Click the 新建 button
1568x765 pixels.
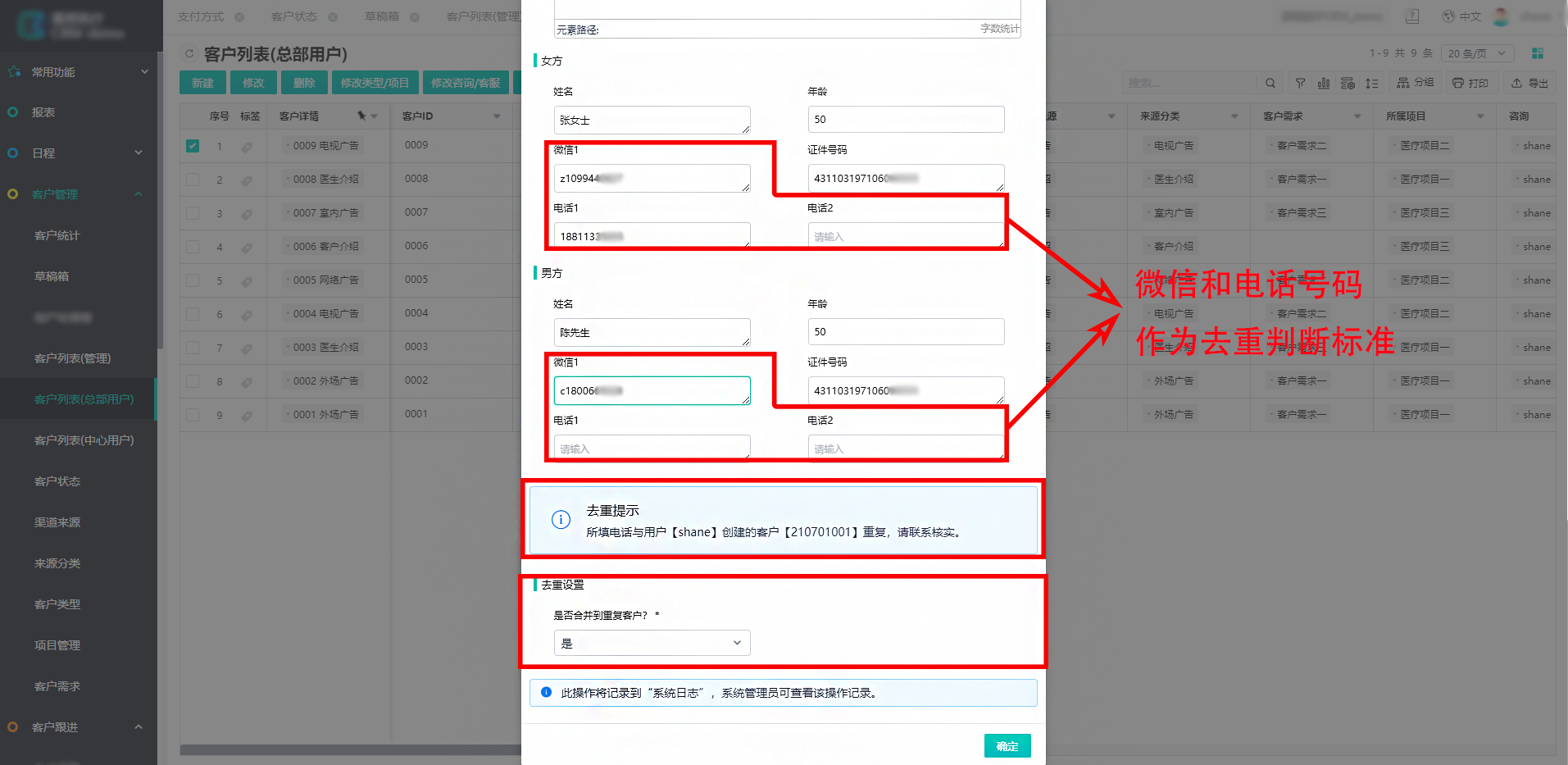pos(202,83)
